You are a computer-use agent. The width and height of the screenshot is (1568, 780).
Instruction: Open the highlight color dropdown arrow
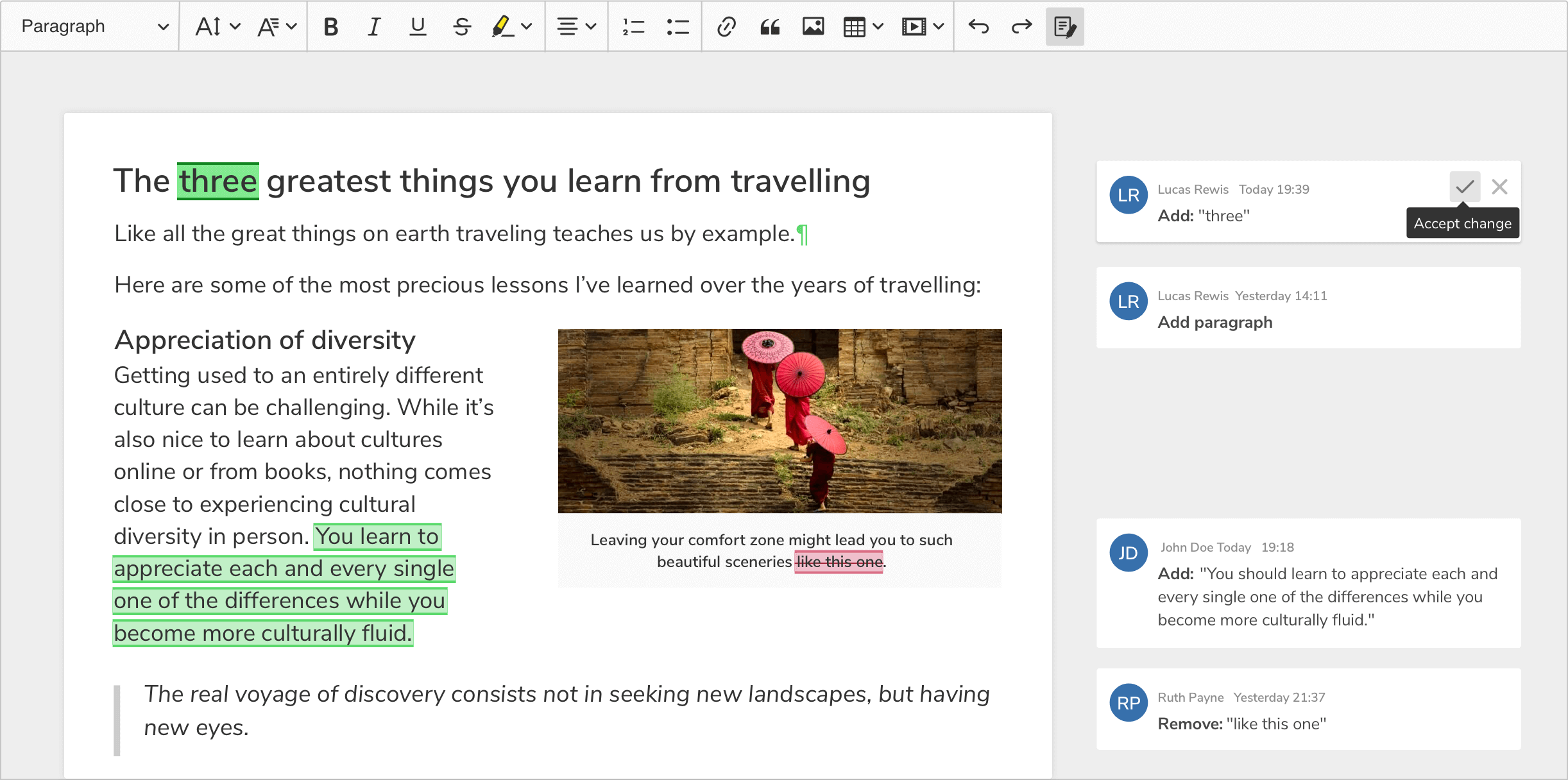point(527,26)
